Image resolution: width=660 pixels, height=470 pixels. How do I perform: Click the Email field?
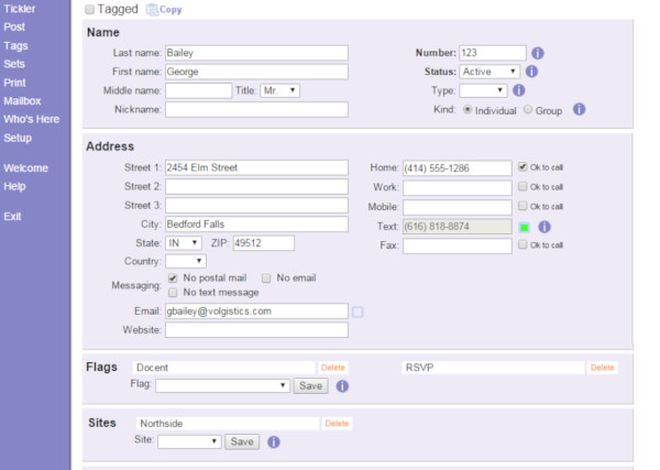[257, 311]
